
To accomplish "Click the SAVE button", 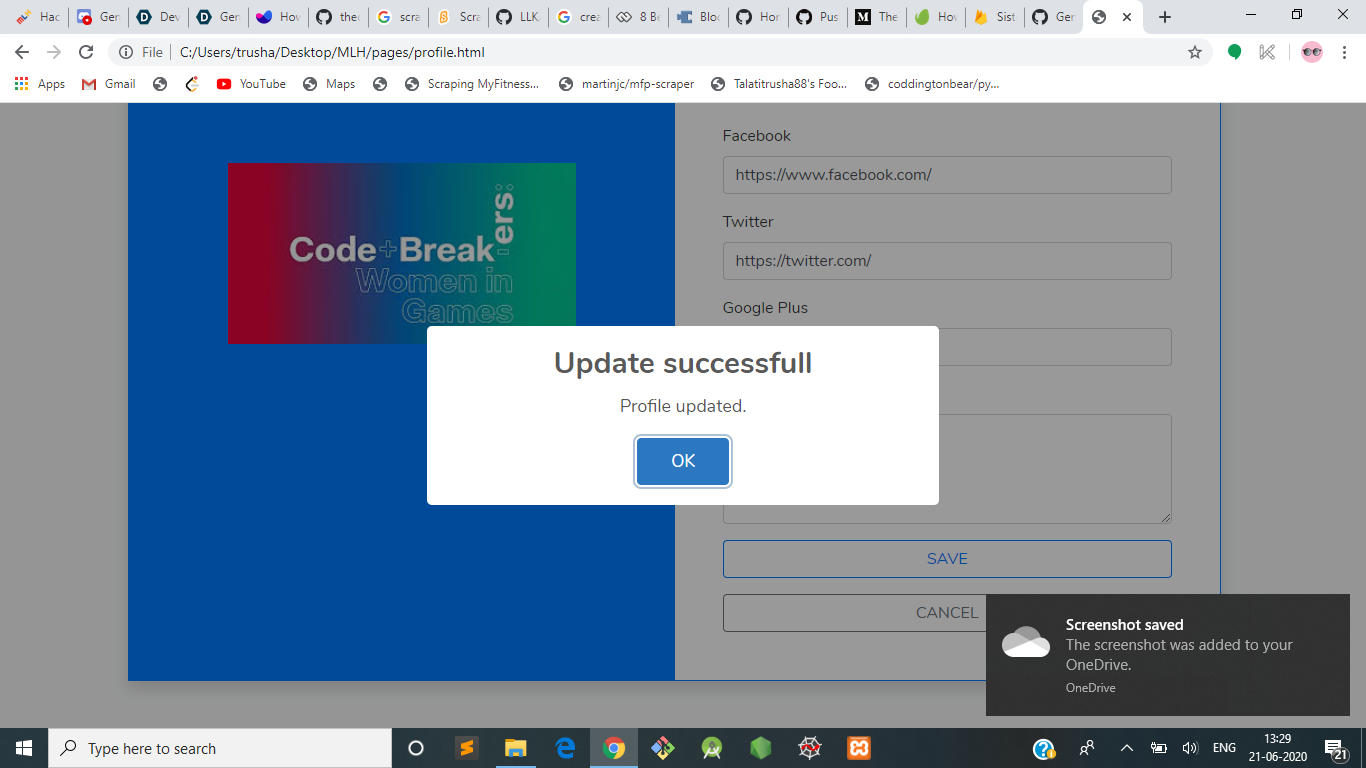I will pos(947,559).
